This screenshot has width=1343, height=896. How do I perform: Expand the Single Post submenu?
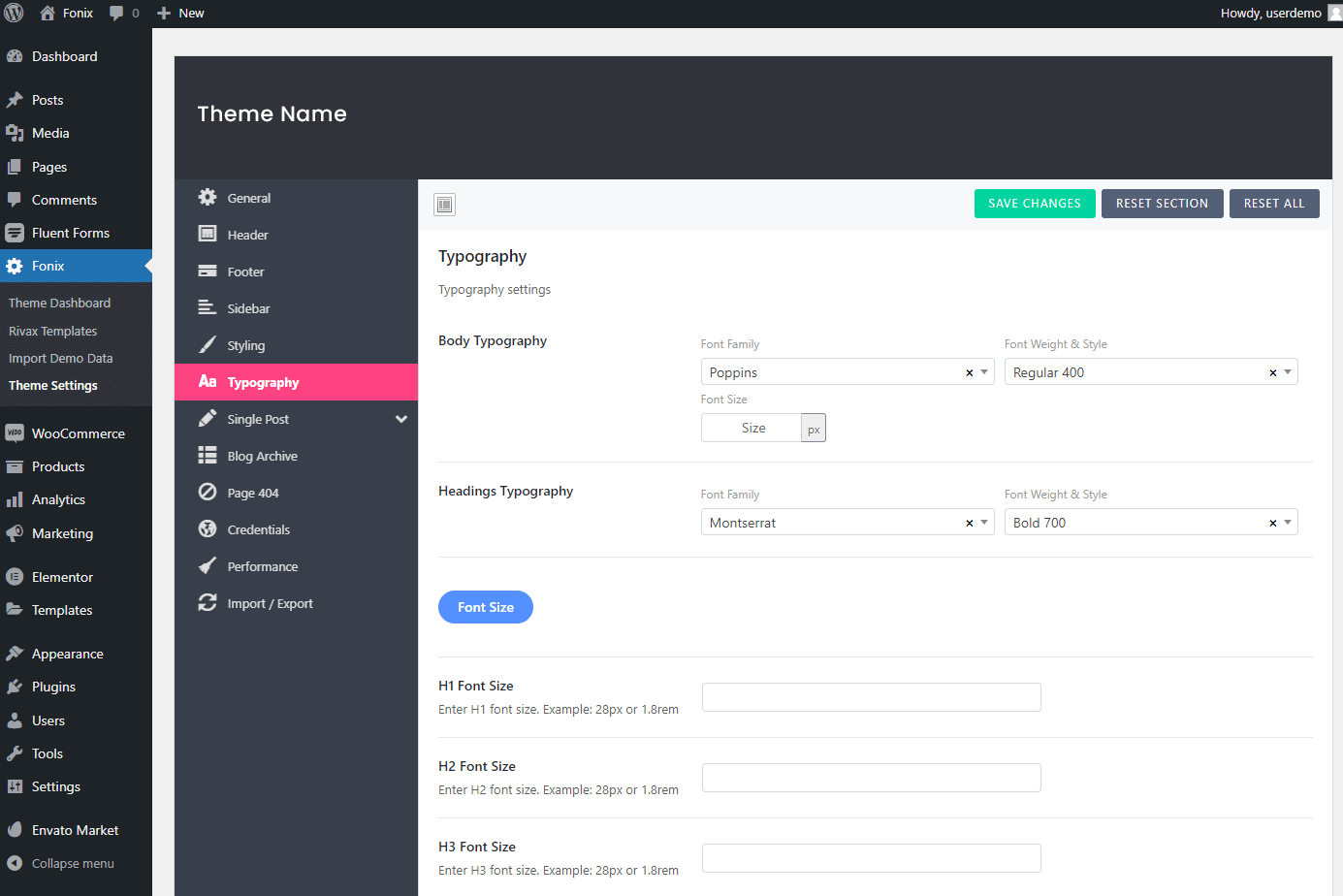point(400,419)
